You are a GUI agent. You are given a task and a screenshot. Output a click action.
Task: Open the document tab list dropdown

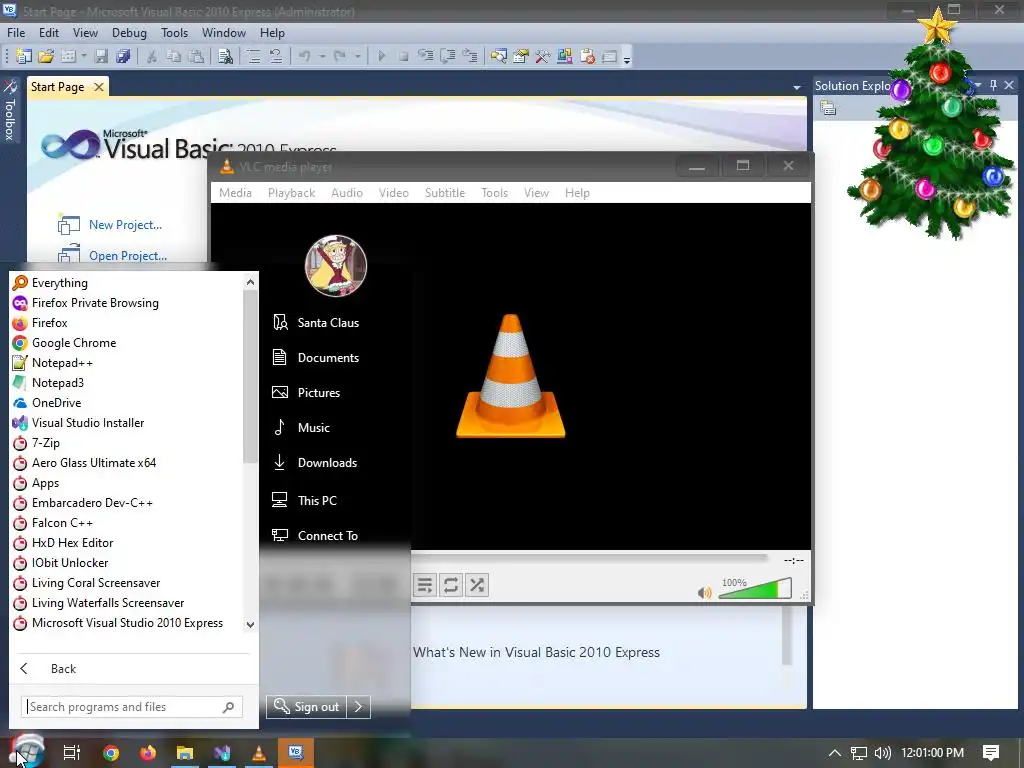(797, 87)
